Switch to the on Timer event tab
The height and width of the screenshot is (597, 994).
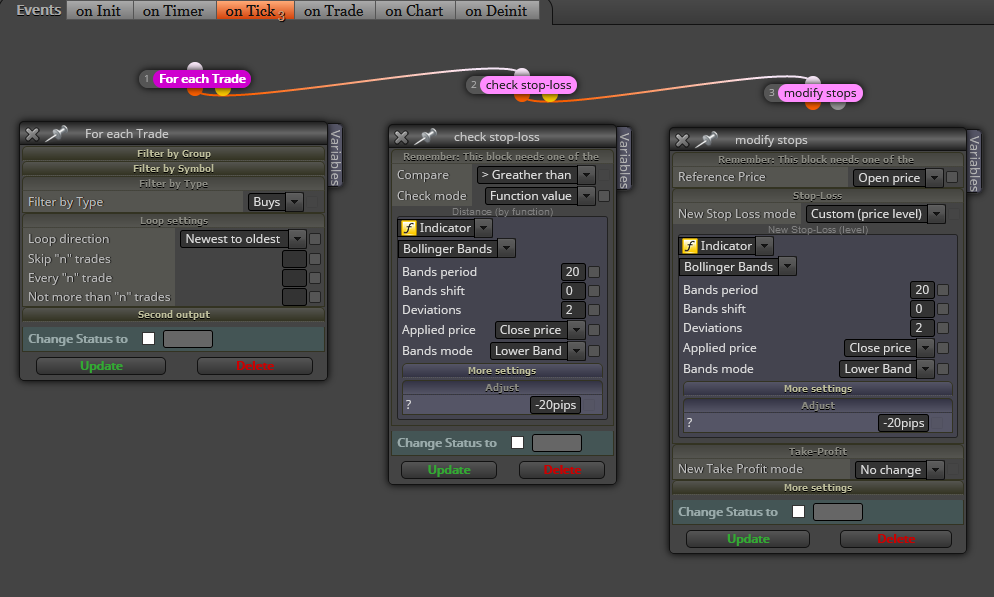pyautogui.click(x=173, y=11)
